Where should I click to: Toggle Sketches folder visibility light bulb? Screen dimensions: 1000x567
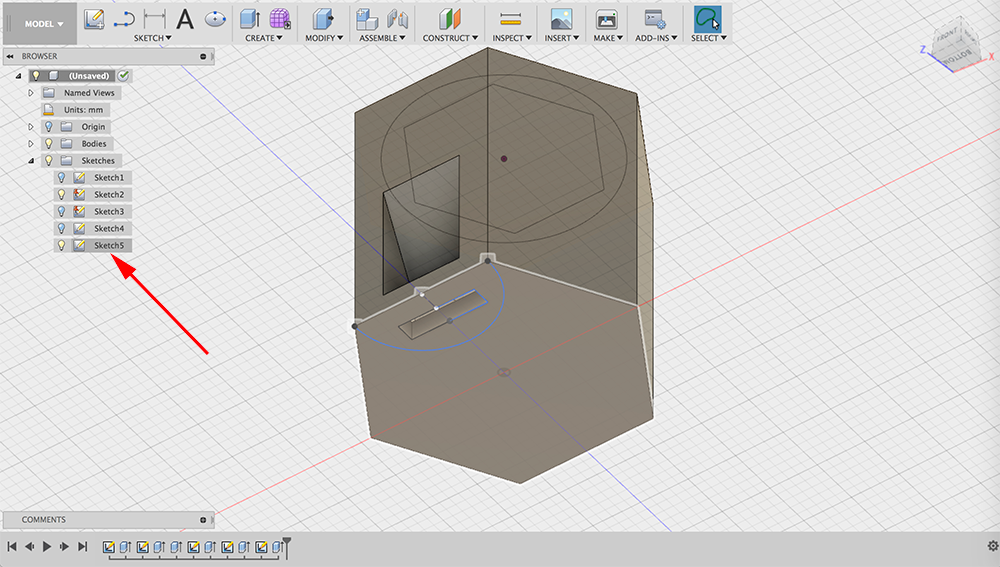pyautogui.click(x=48, y=161)
